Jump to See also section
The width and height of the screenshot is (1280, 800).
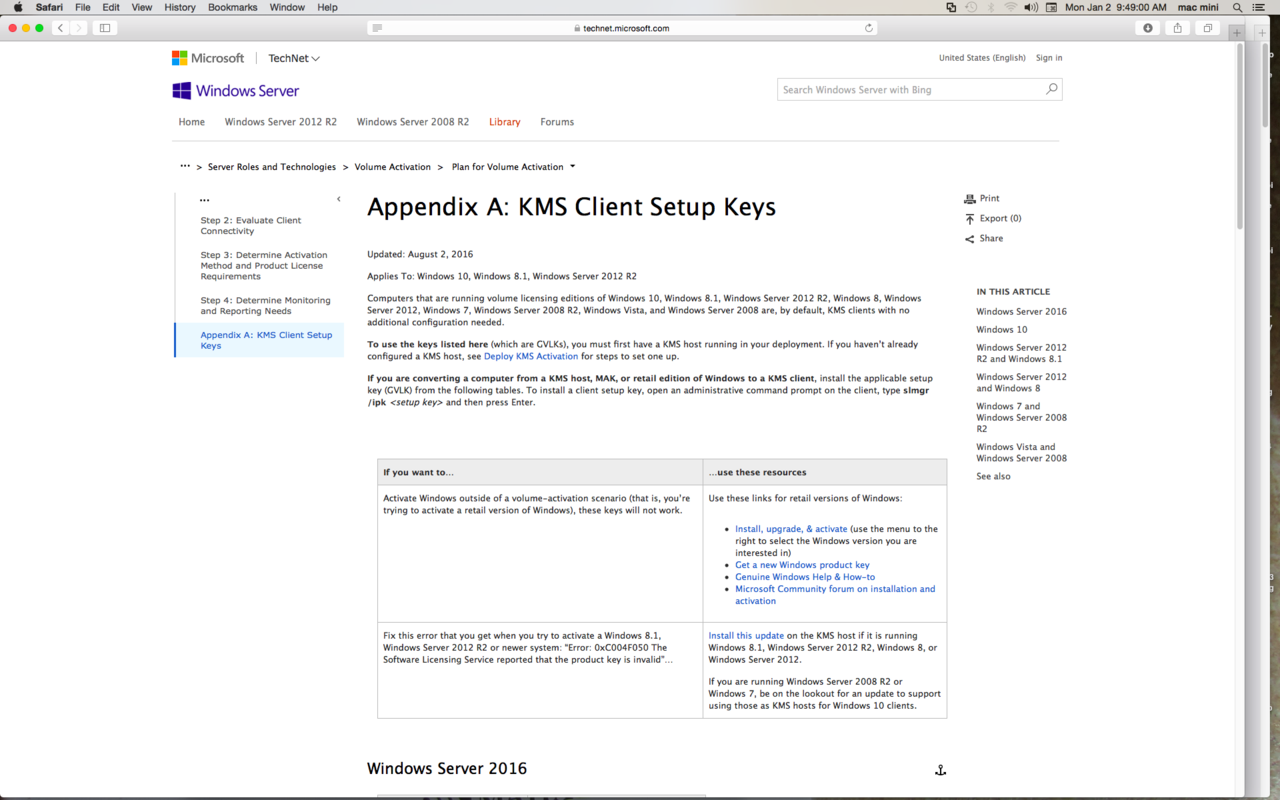pos(993,476)
